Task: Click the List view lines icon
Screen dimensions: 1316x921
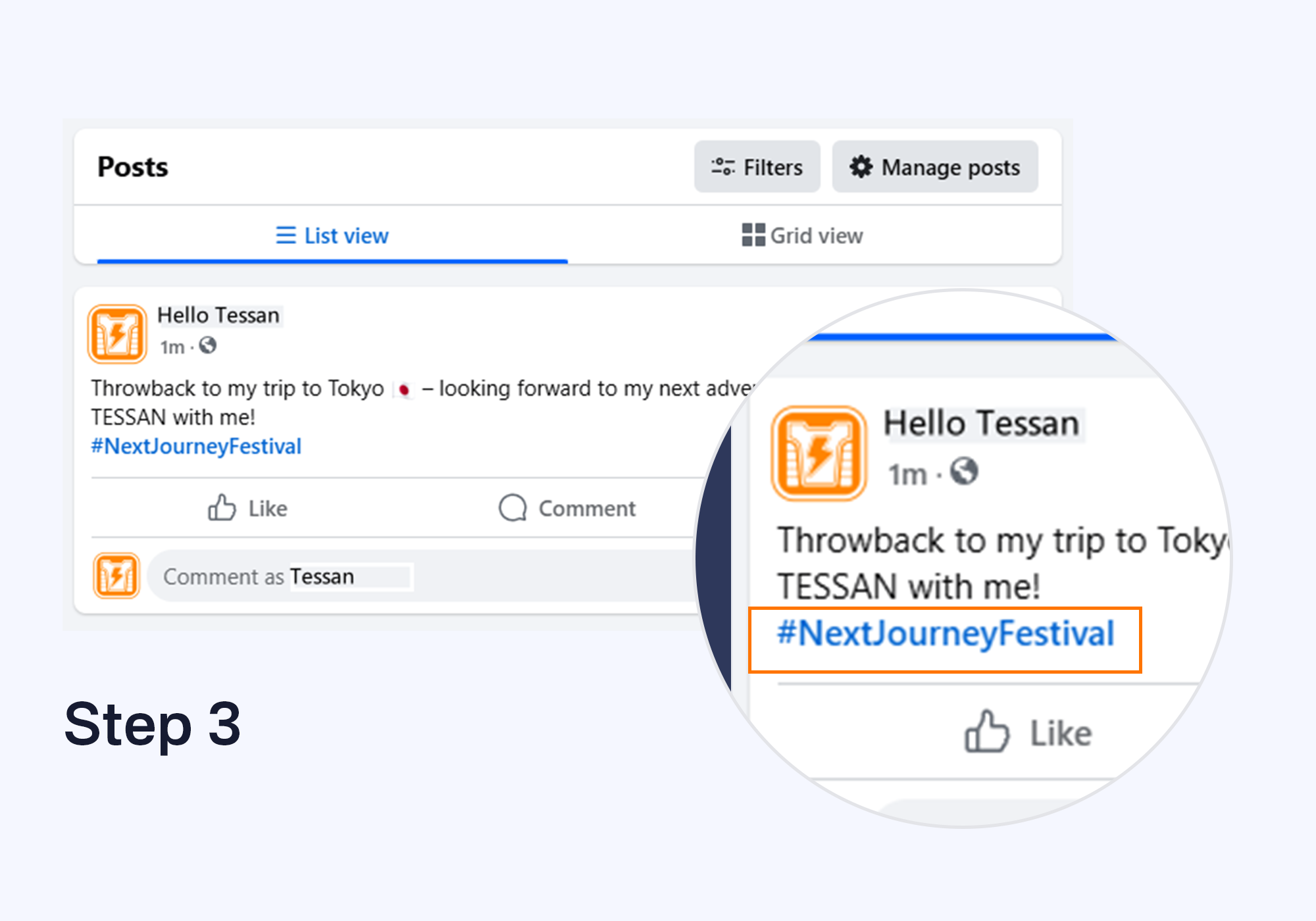Action: (286, 236)
